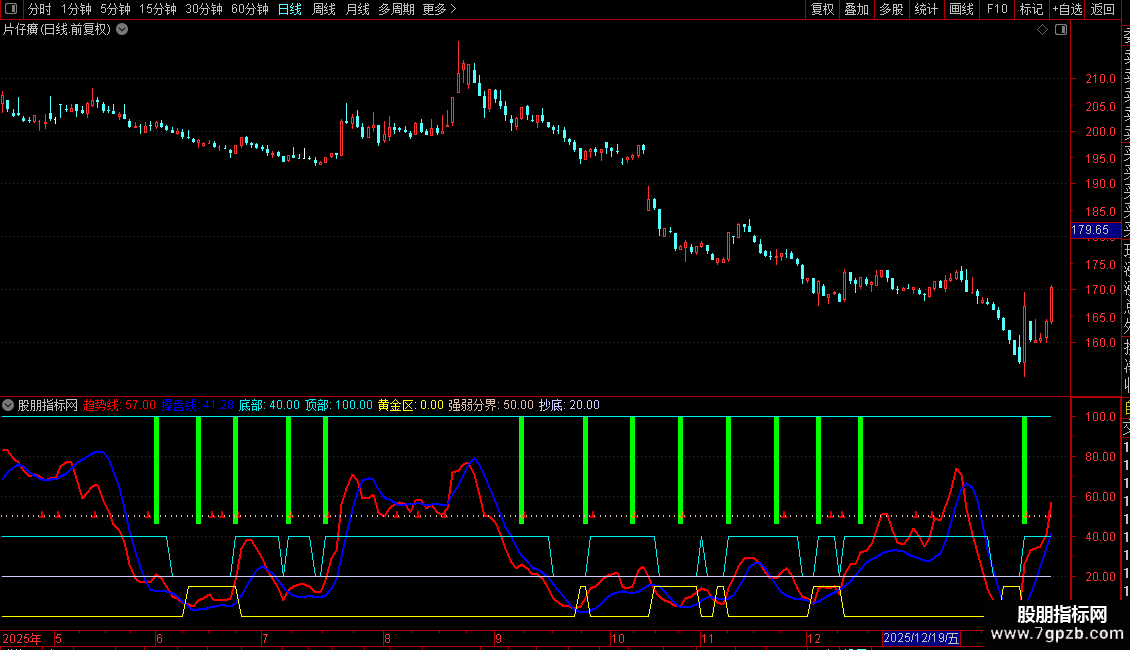Expand 更多 for more period options

click(439, 10)
